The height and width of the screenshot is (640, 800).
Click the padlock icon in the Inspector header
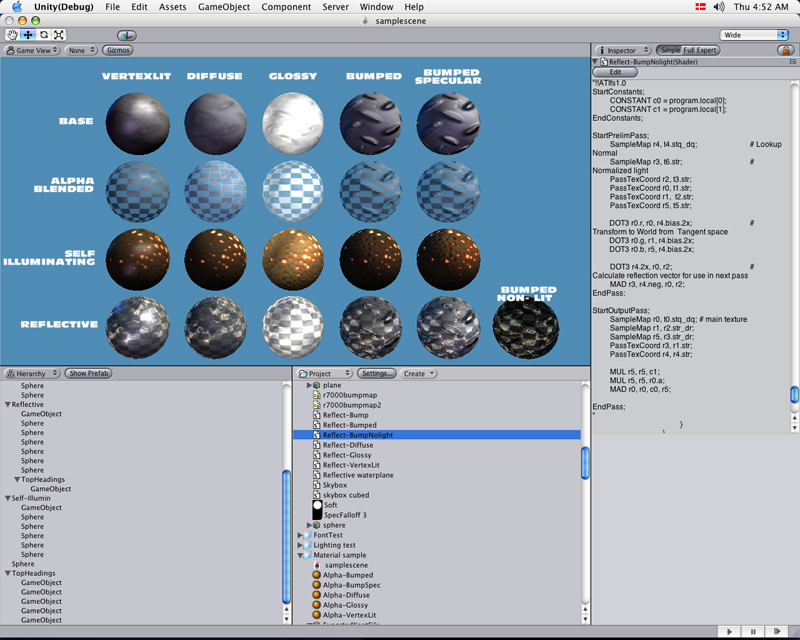click(x=787, y=49)
